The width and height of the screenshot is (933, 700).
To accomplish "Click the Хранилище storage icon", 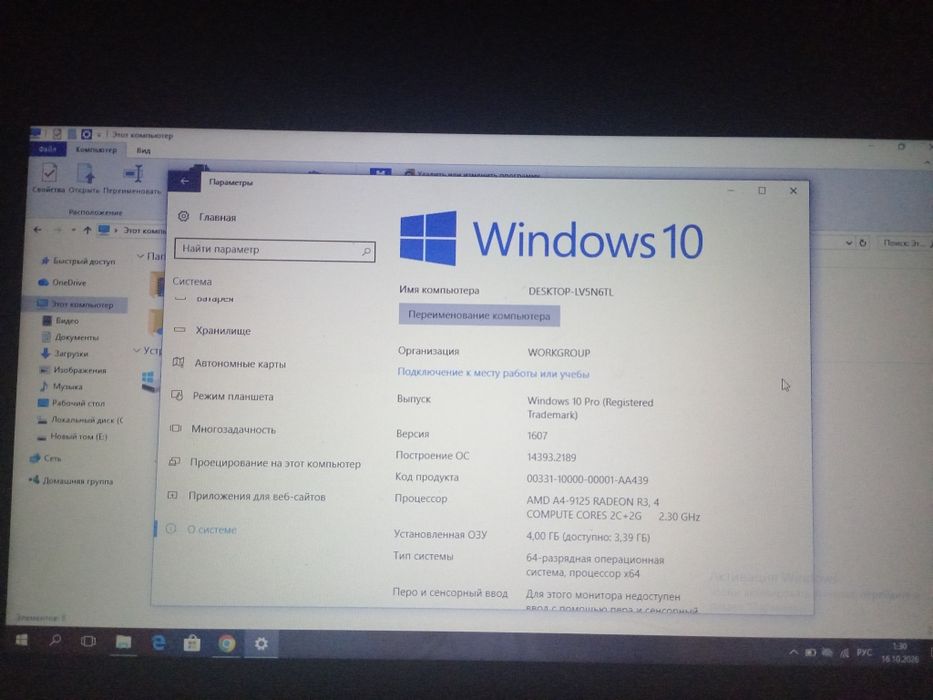I will pyautogui.click(x=180, y=329).
